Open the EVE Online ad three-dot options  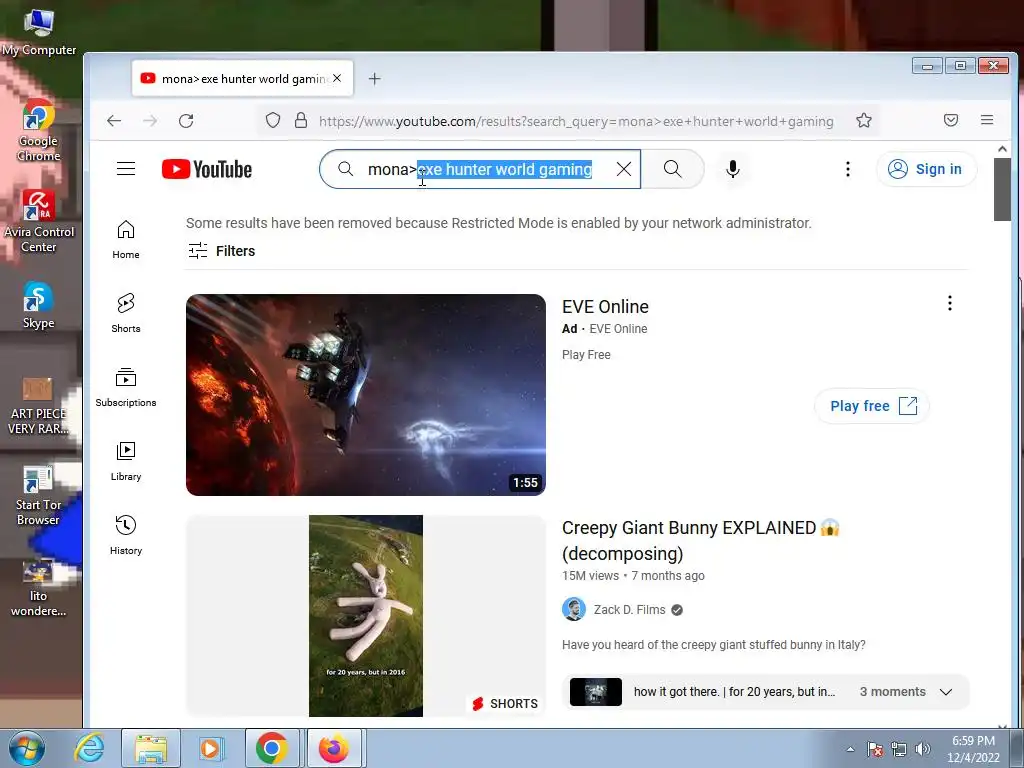pyautogui.click(x=950, y=303)
